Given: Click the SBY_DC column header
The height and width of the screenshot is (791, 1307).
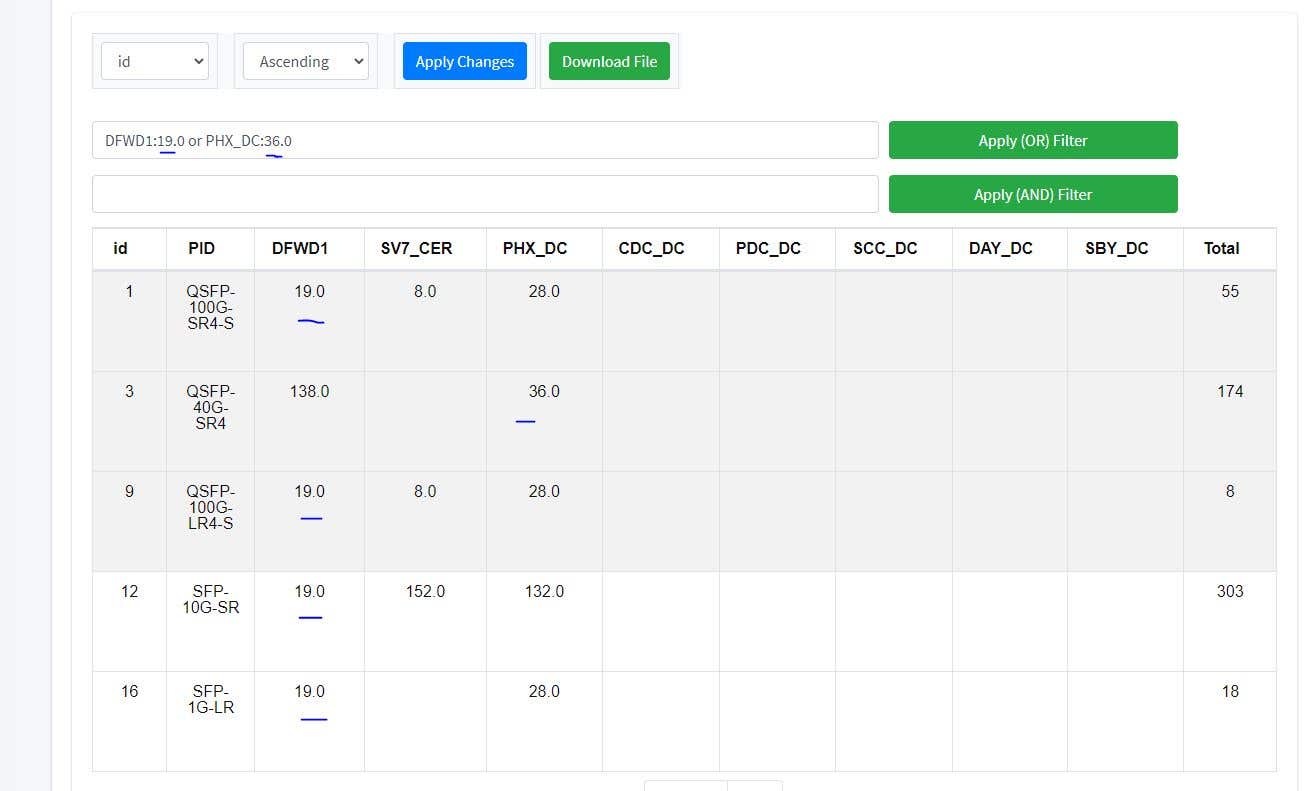Looking at the screenshot, I should (1117, 248).
